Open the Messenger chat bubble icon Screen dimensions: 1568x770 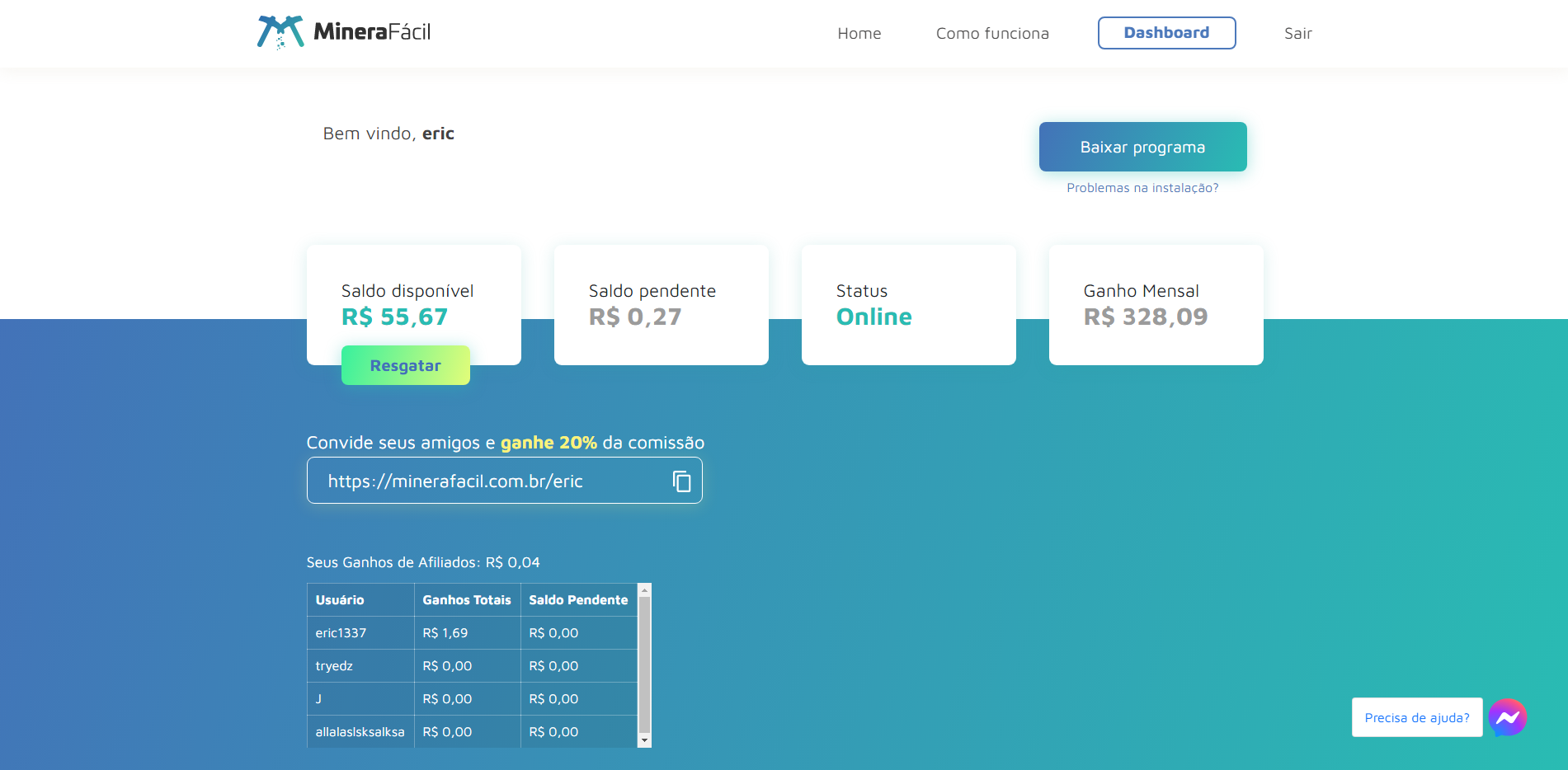pos(1507,717)
